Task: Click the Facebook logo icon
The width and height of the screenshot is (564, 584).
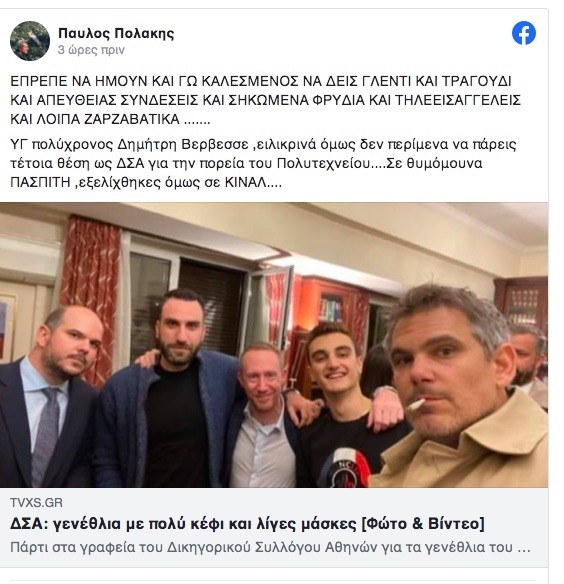Action: (523, 33)
